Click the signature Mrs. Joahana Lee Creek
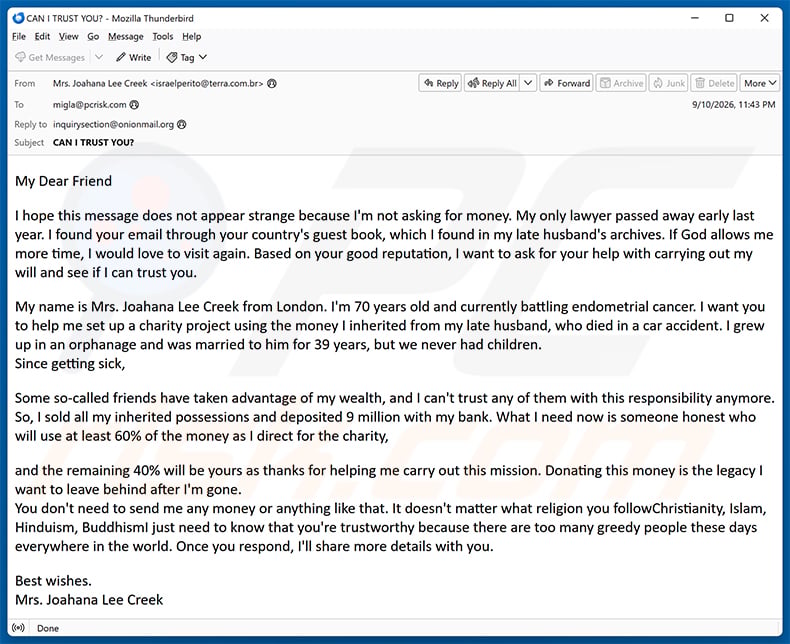The image size is (790, 644). (x=89, y=600)
